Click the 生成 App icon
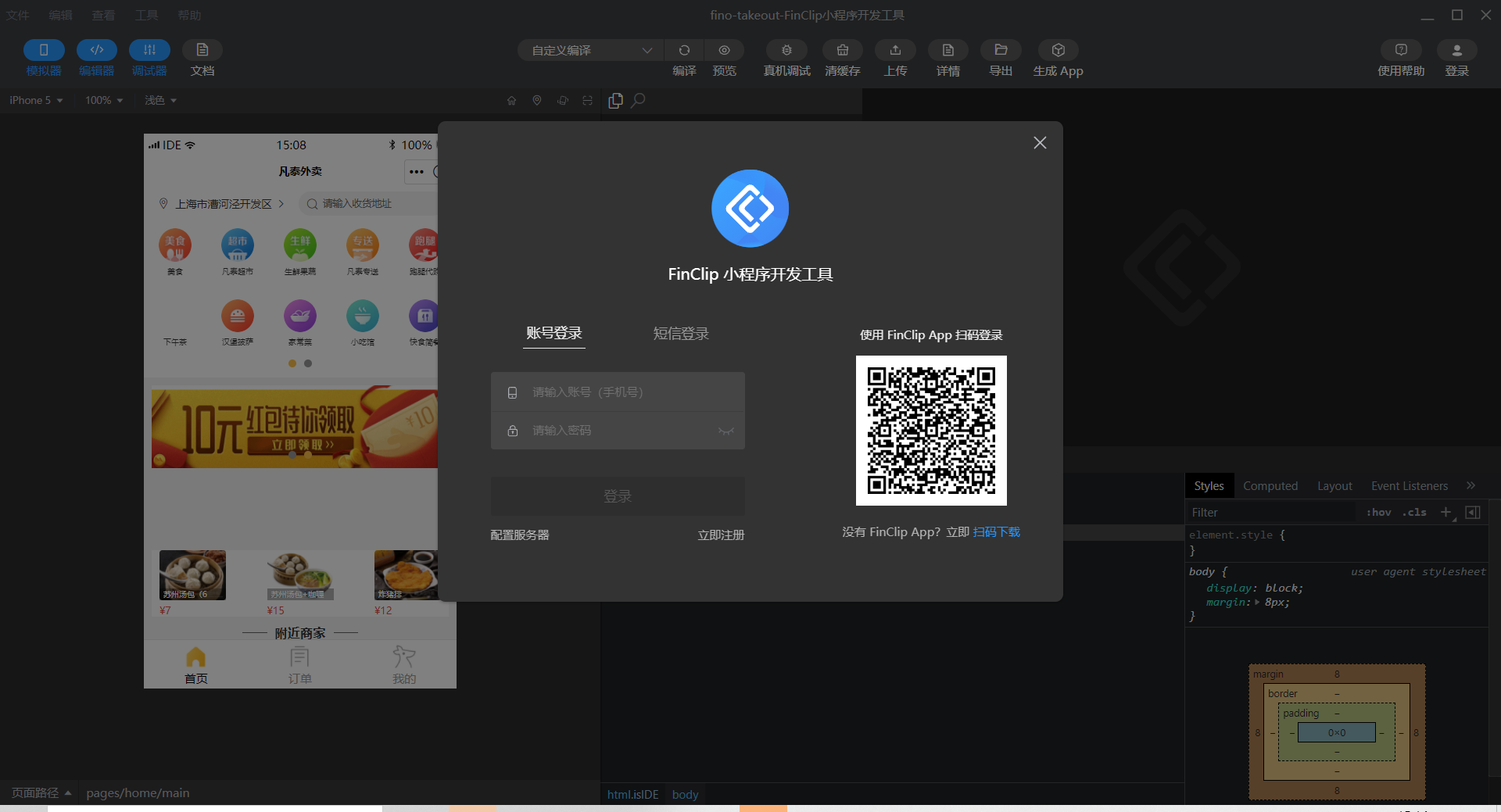Viewport: 1501px width, 812px height. (x=1058, y=50)
